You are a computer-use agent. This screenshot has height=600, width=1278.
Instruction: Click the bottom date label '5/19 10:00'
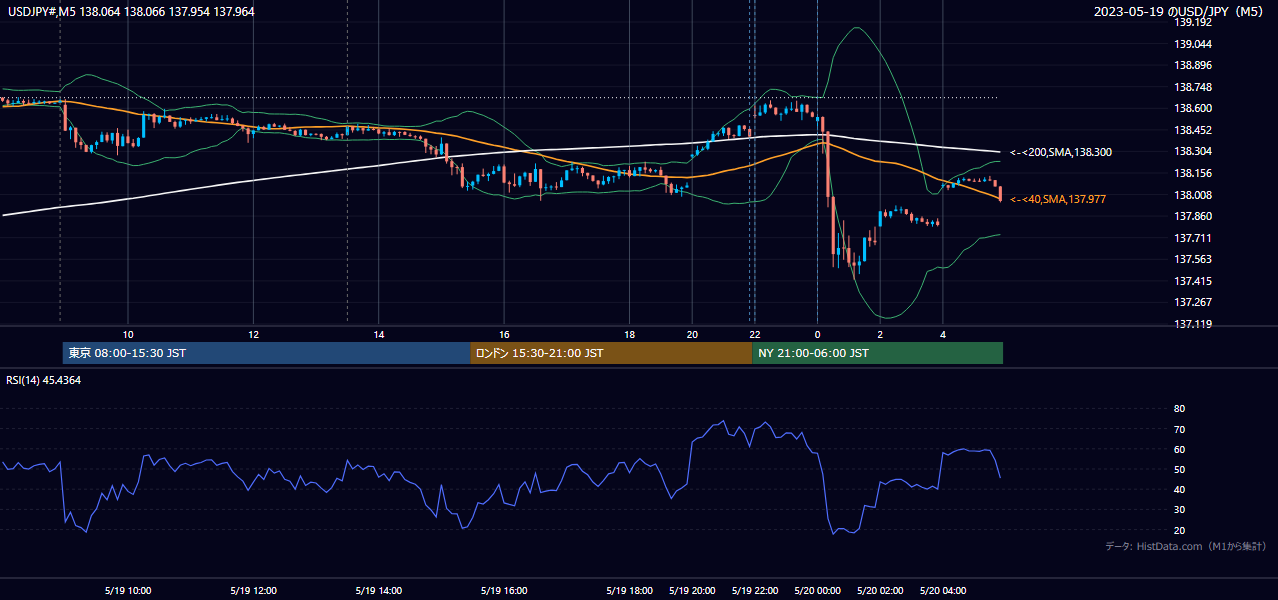[127, 591]
